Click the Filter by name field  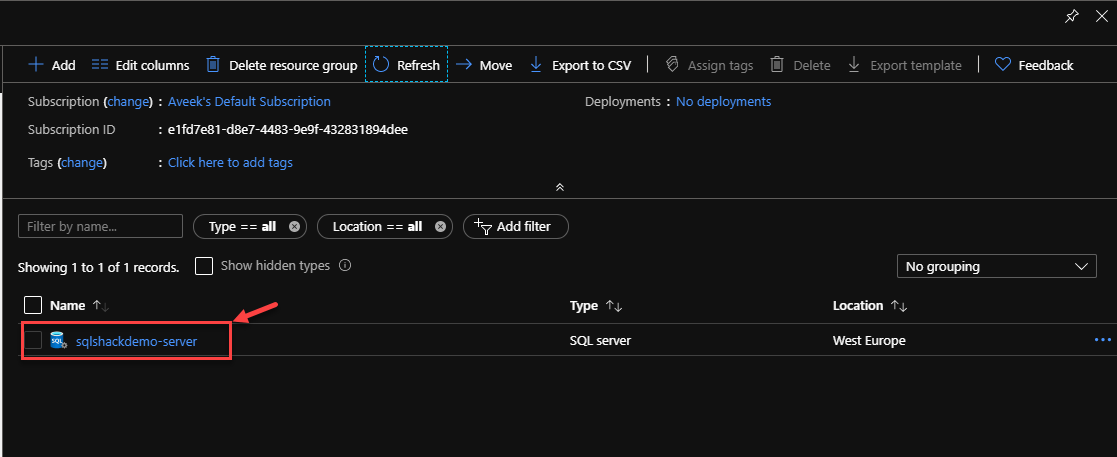coord(100,227)
